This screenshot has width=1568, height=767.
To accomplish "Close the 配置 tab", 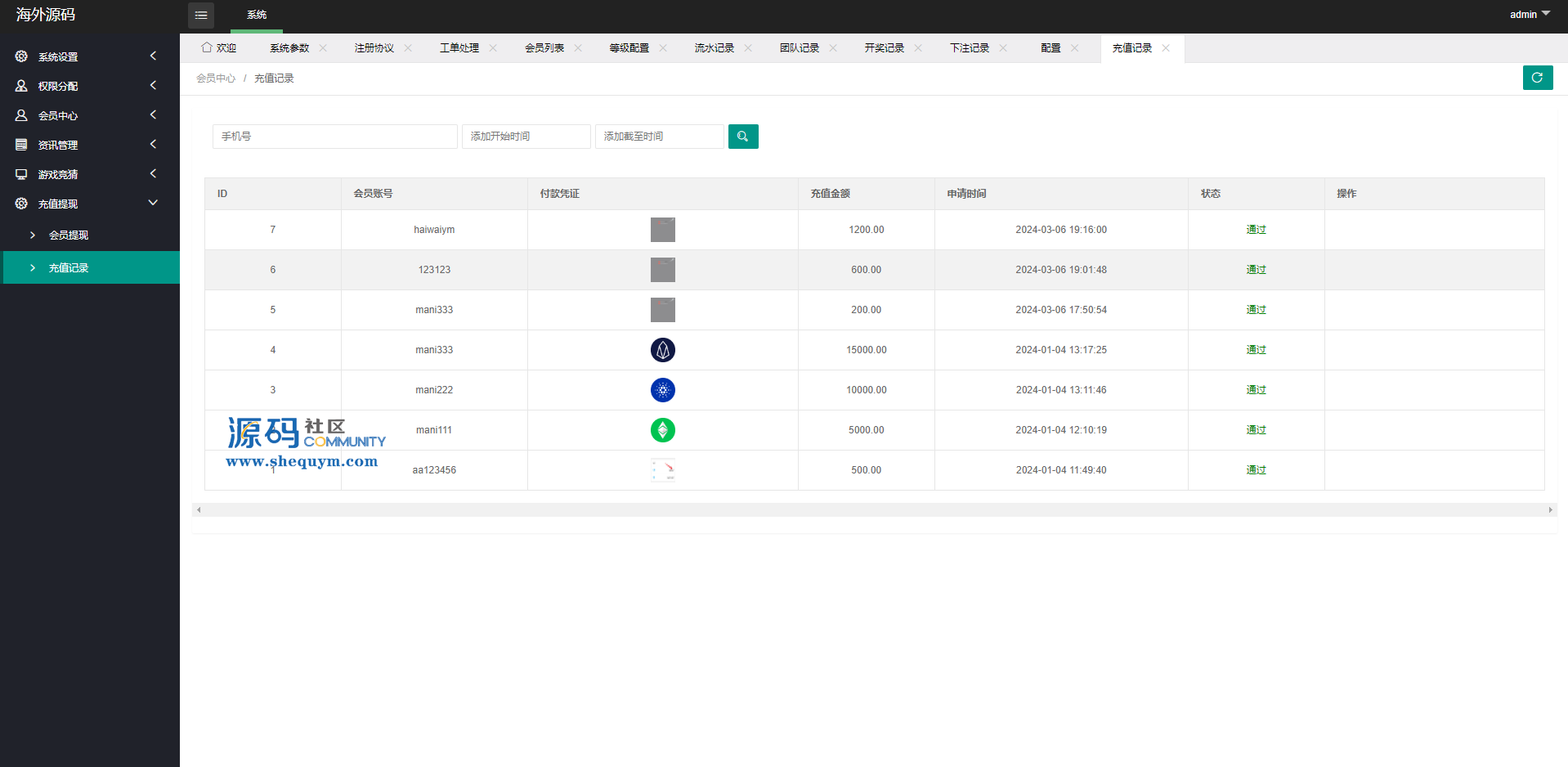I will point(1074,48).
